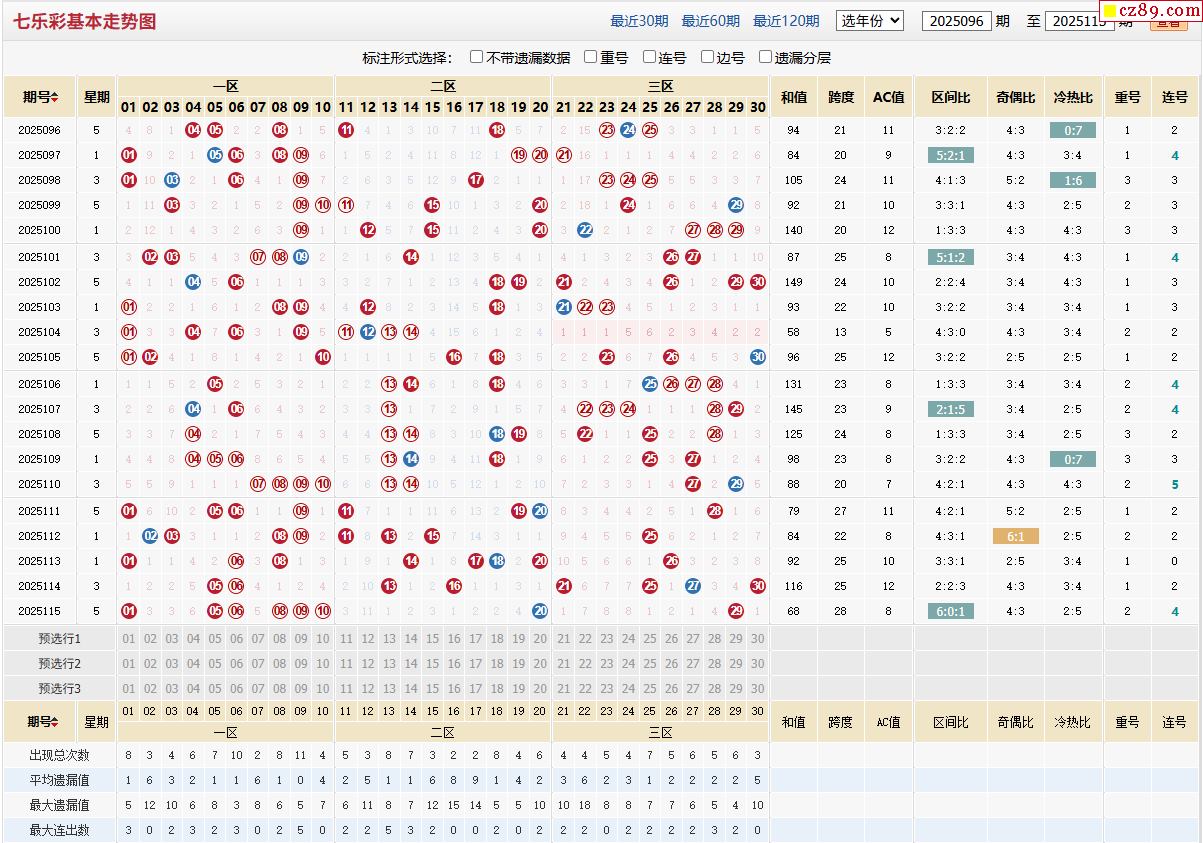1203x843 pixels.
Task: Click the orange 6:1 cell in row 2025112
Action: pyautogui.click(x=1015, y=536)
